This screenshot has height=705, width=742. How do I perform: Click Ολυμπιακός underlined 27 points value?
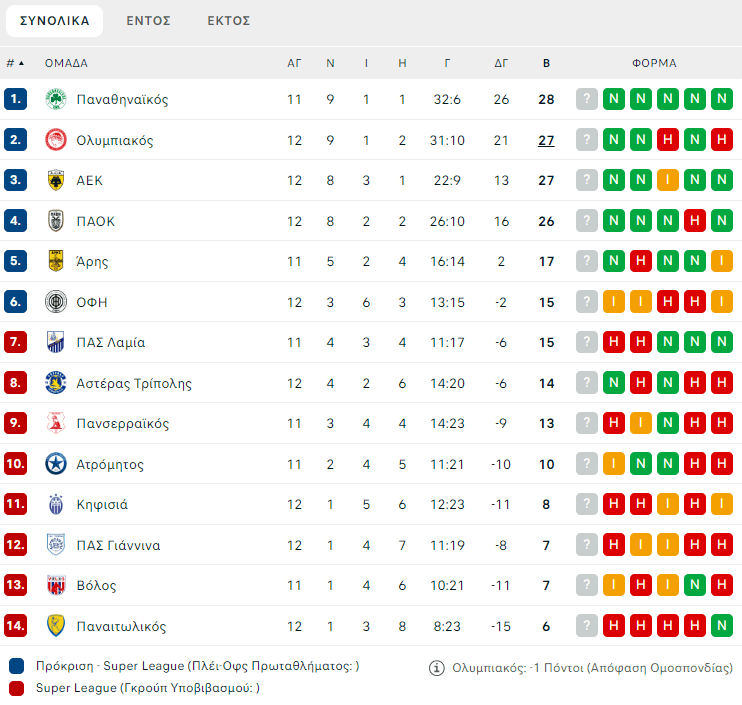tap(546, 140)
